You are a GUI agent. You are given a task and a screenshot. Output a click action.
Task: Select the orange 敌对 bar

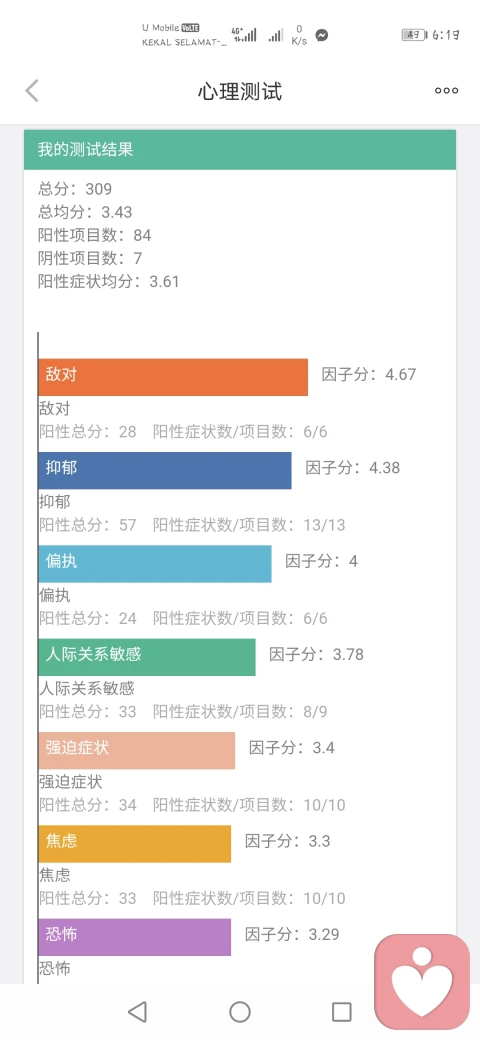click(x=173, y=377)
